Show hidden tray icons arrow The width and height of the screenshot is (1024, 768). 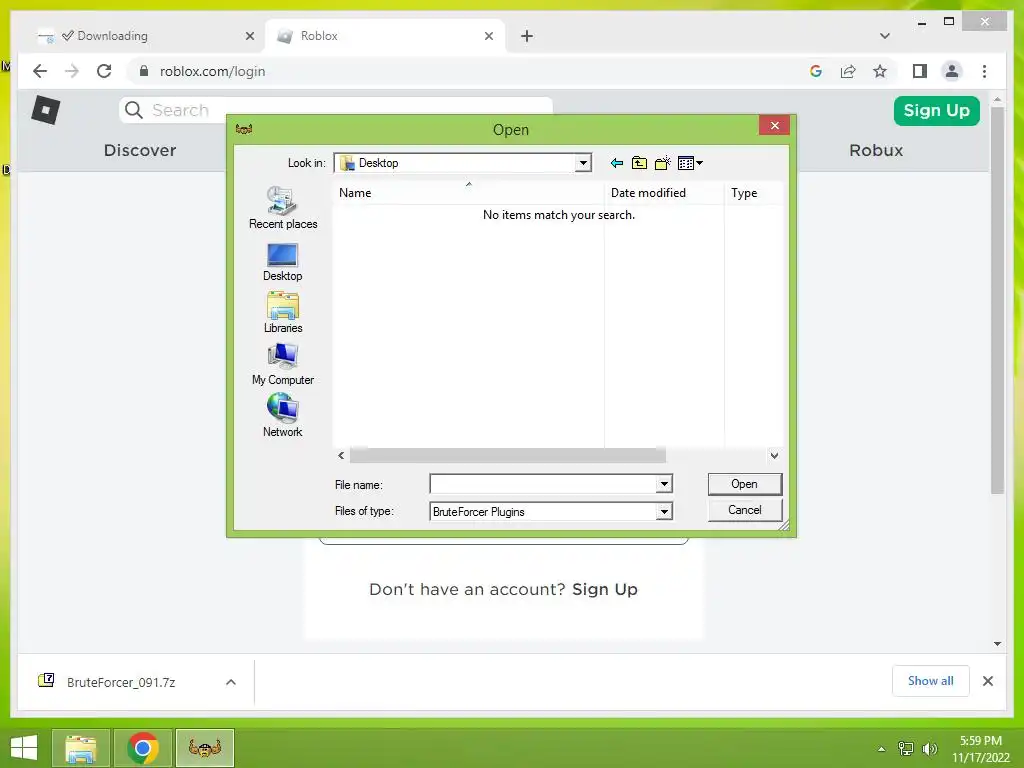tap(882, 748)
